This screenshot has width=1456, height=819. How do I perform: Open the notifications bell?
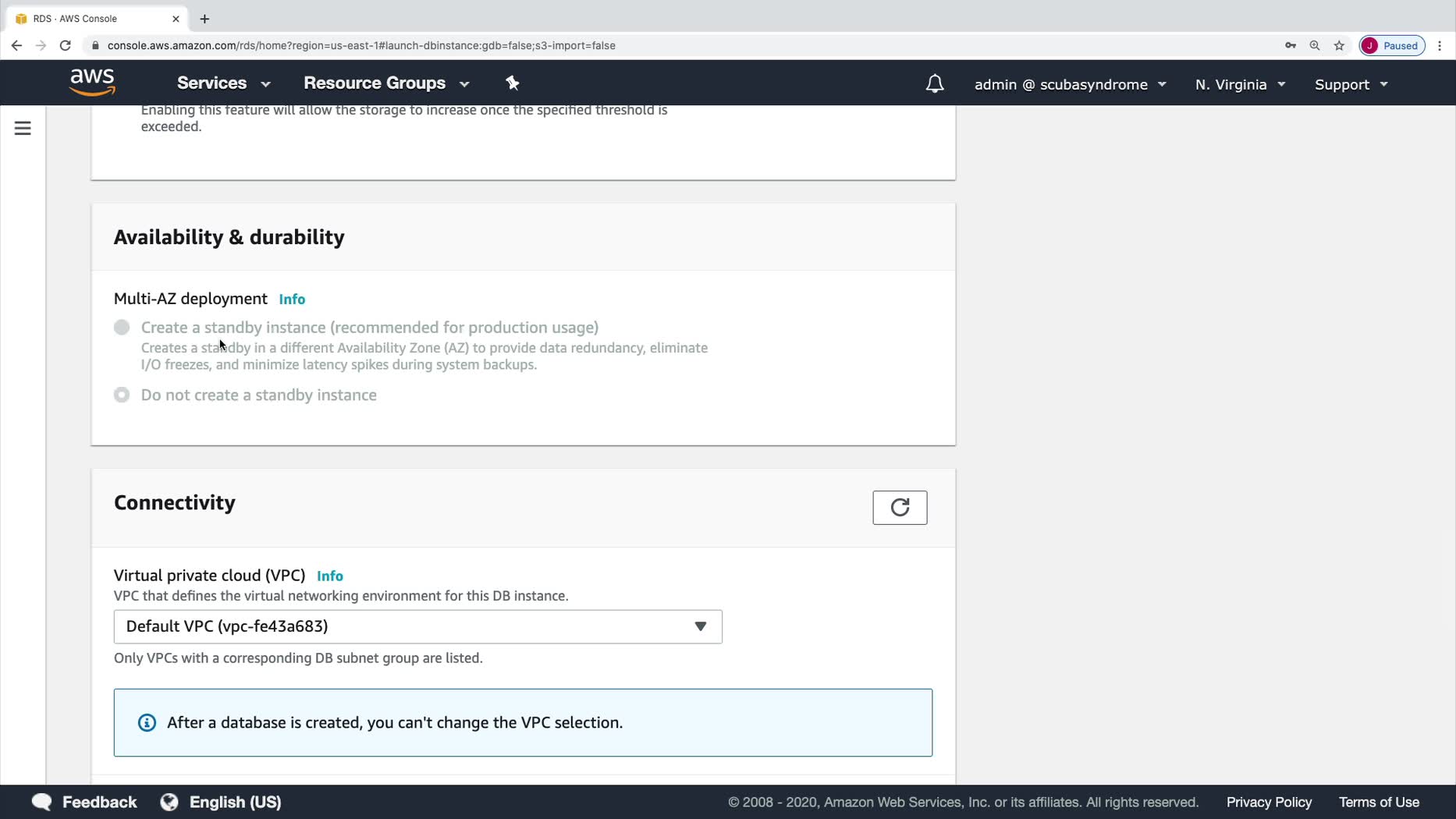pos(935,84)
